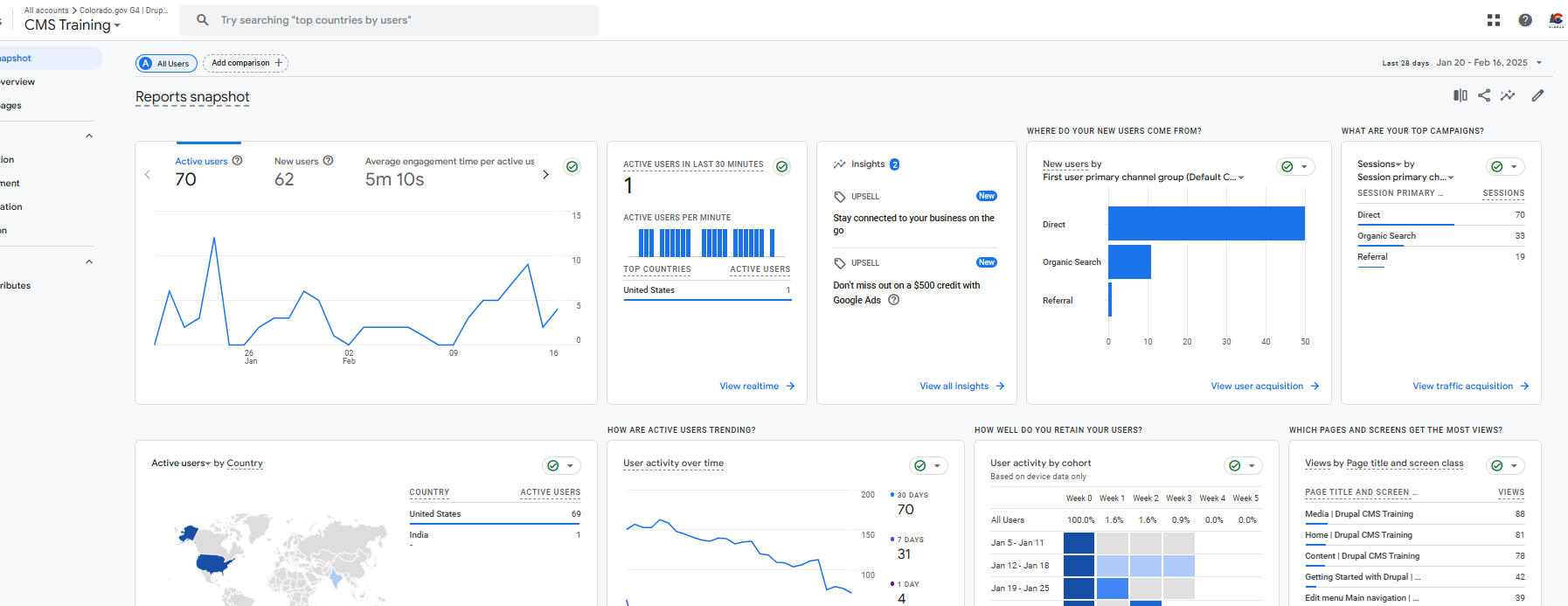Click the Page title and screen class dimension link
Viewport: 1568px width, 606px height.
point(1405,463)
